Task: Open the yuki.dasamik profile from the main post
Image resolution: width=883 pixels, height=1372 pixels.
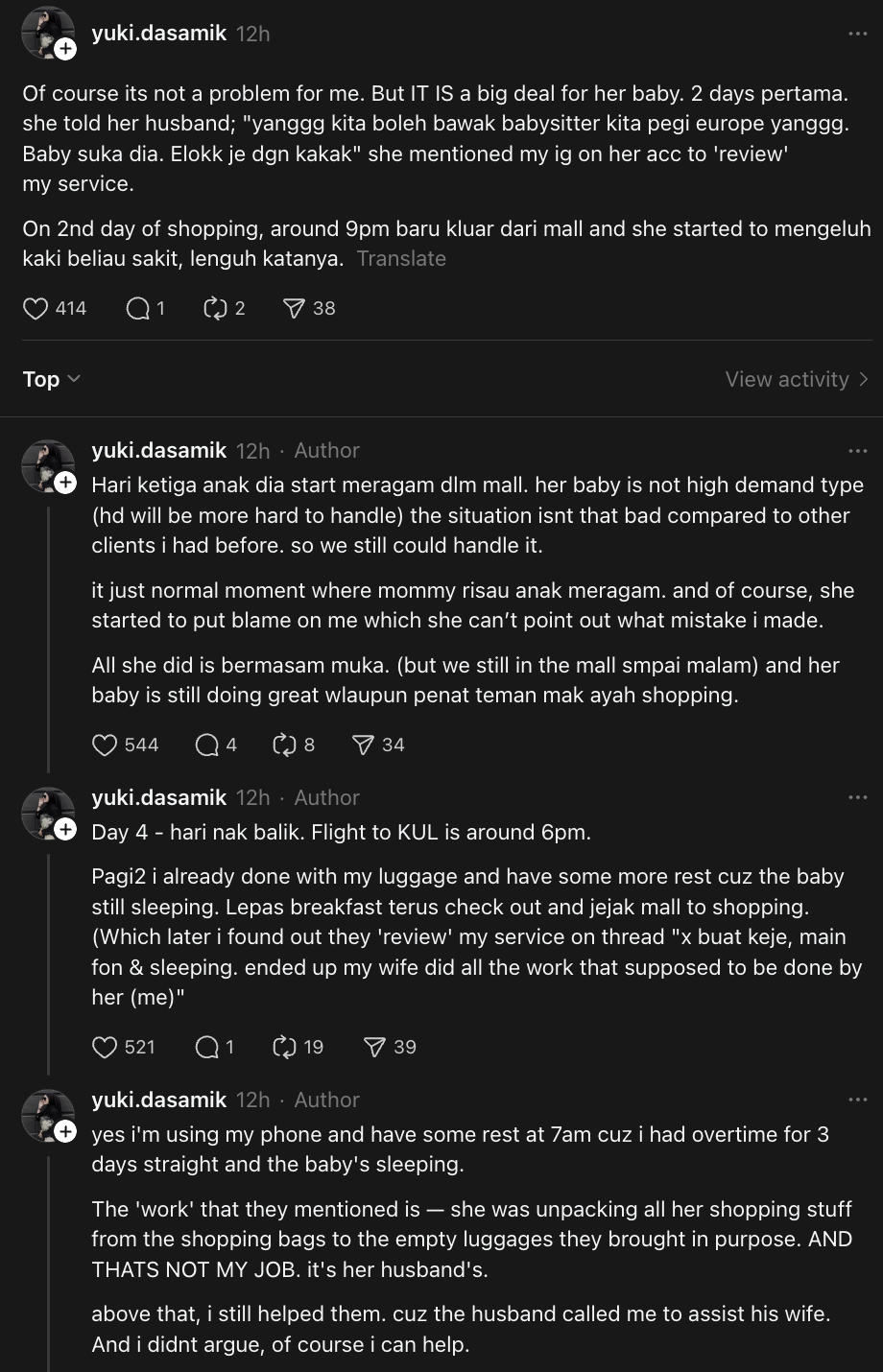Action: [158, 34]
